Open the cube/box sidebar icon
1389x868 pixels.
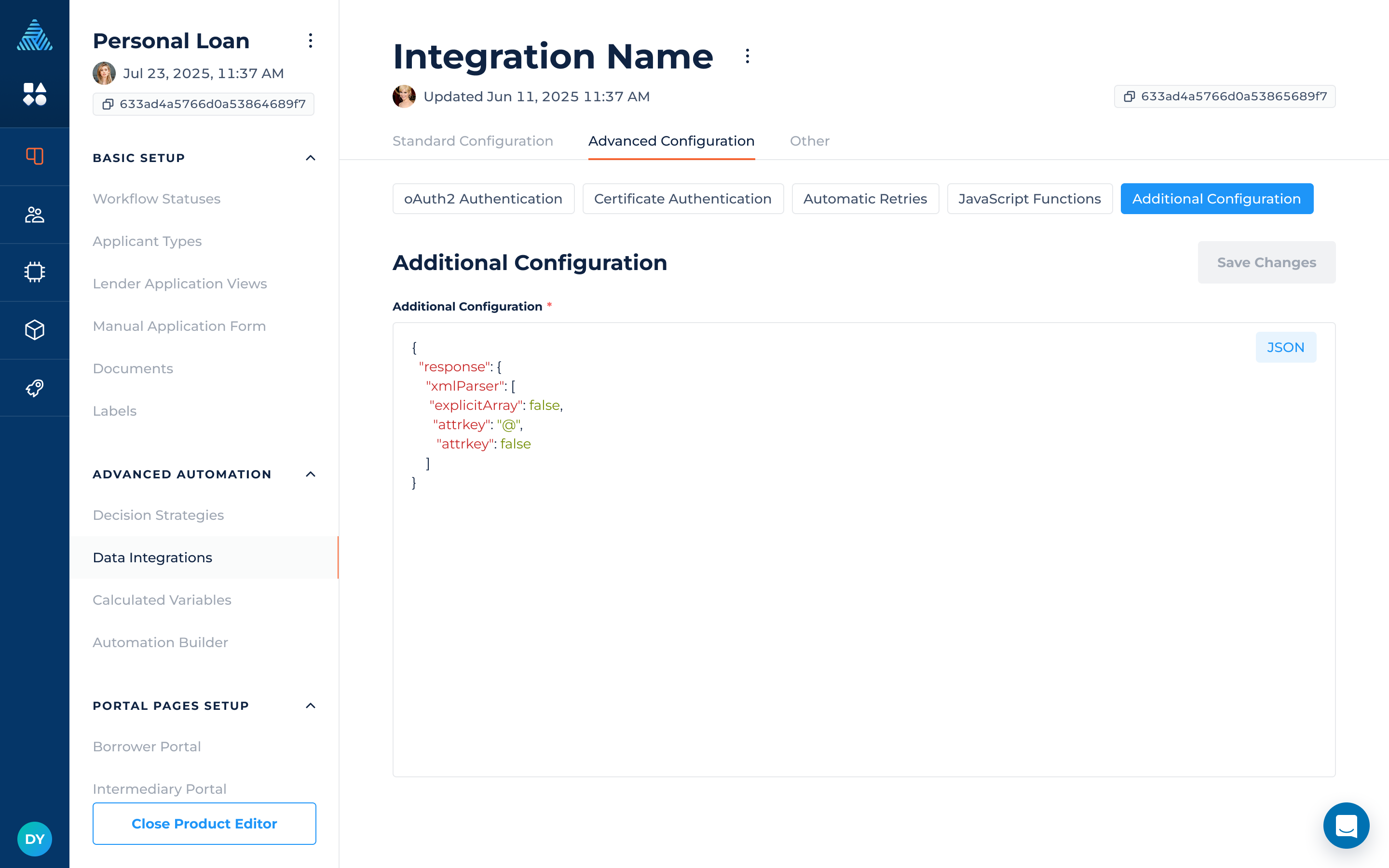[x=34, y=330]
